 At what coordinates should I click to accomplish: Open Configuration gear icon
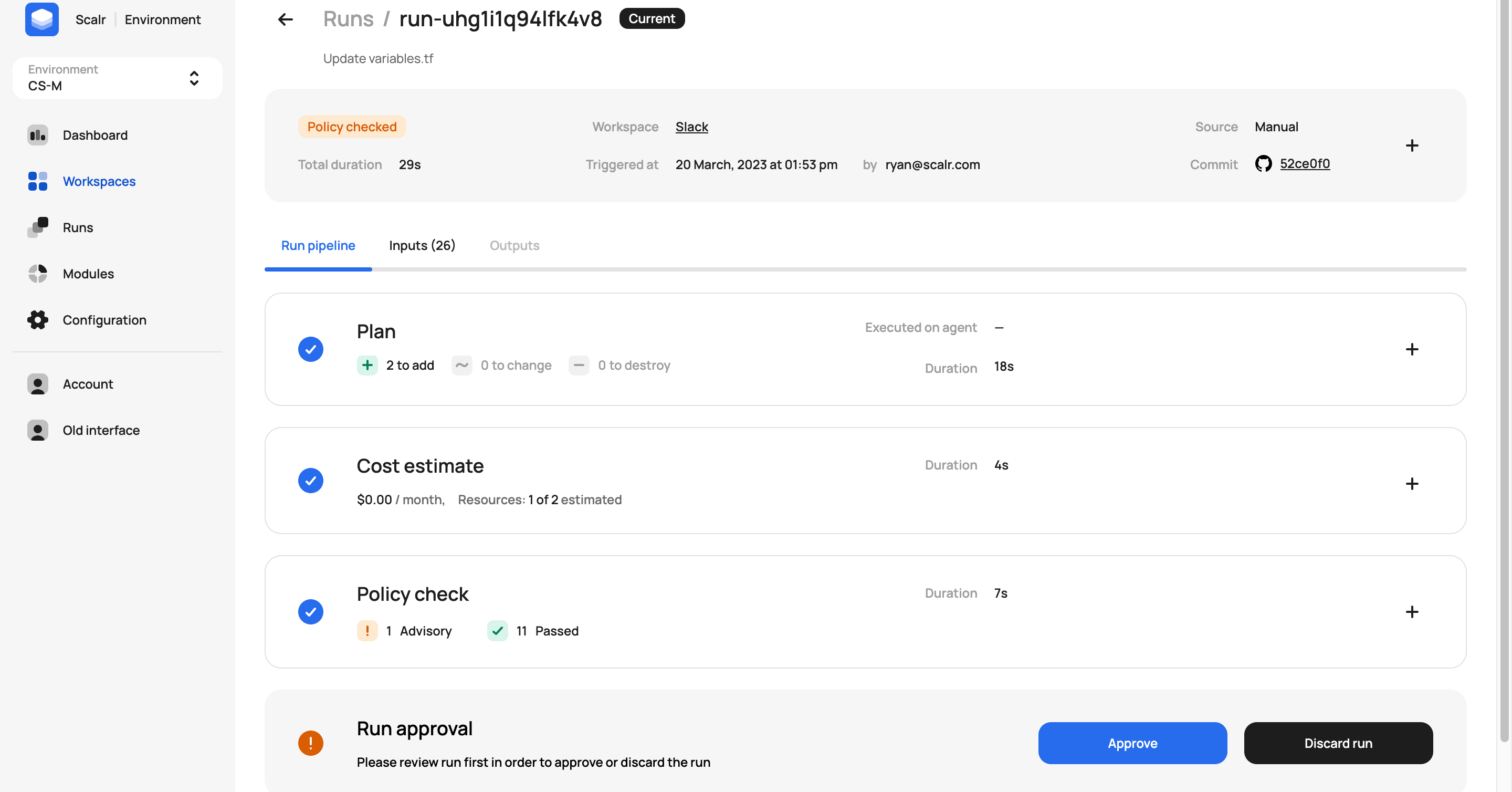38,320
